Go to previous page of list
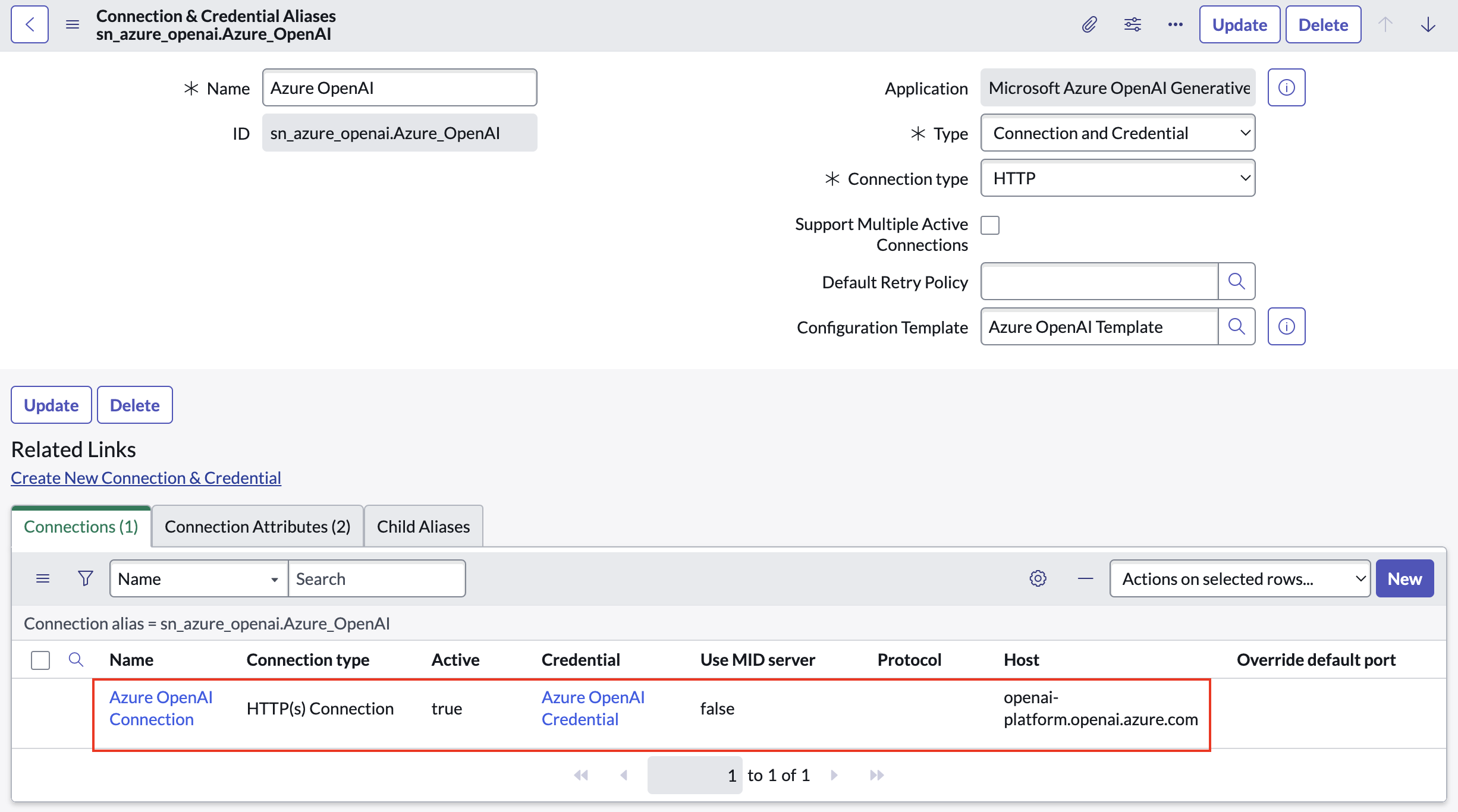 click(624, 775)
